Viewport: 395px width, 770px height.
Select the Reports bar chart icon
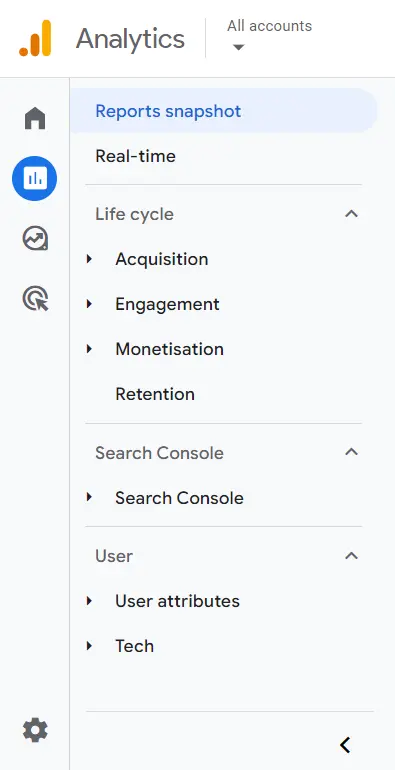[x=34, y=178]
